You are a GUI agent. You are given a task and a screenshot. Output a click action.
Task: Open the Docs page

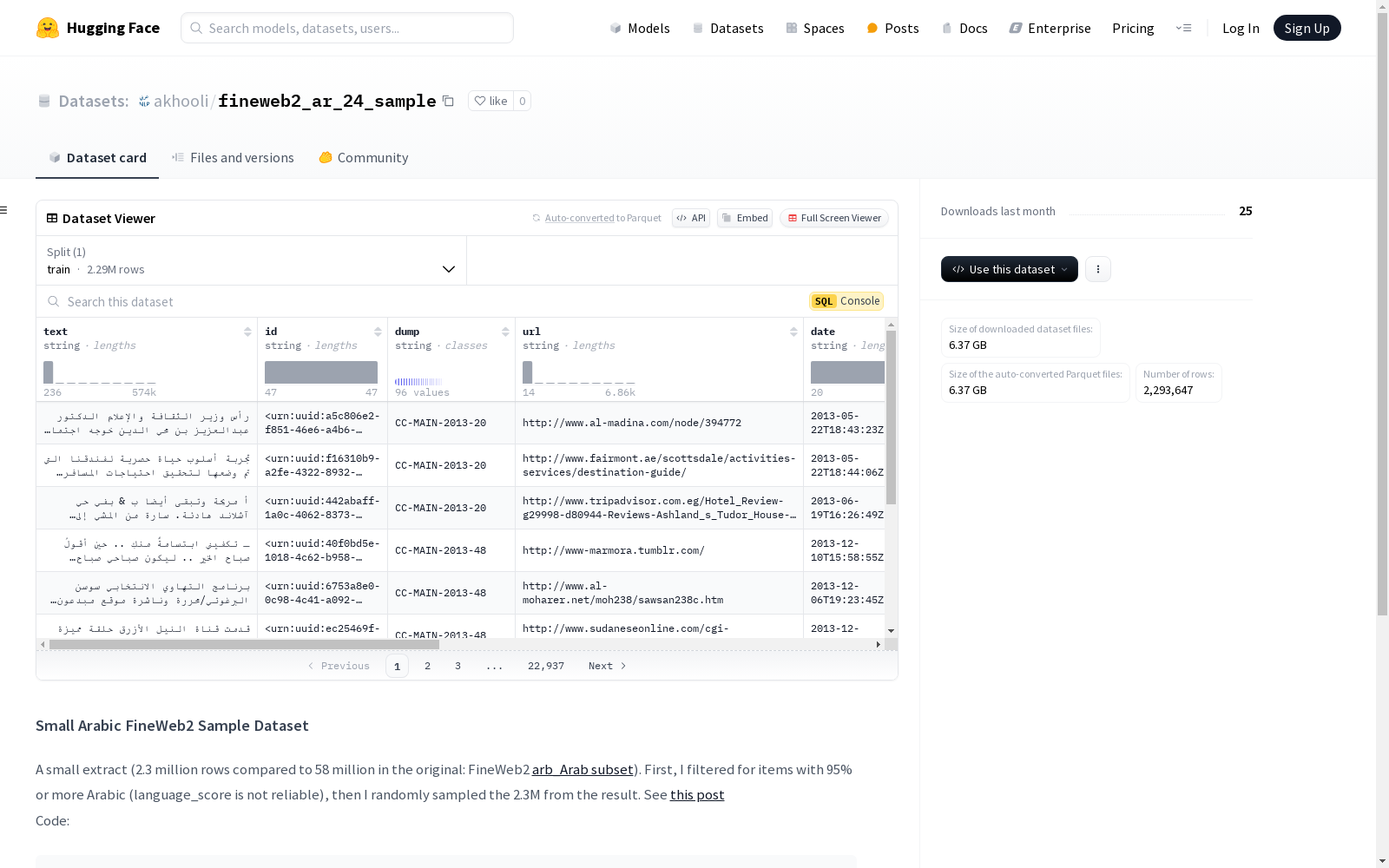[964, 28]
